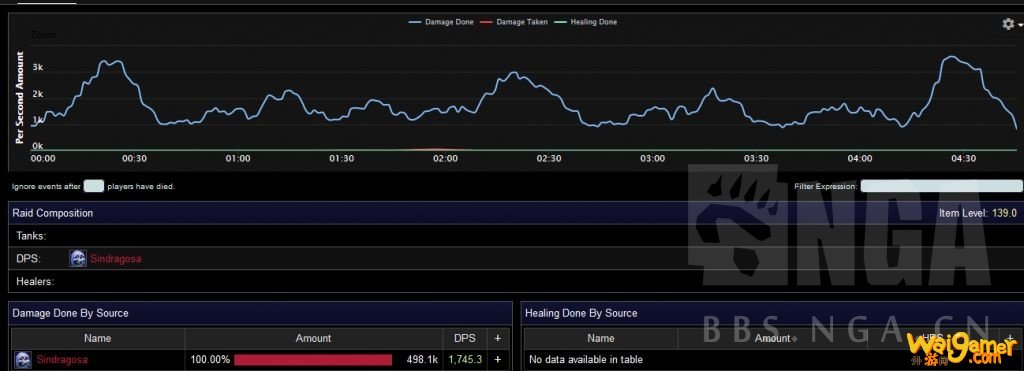Open Sindragosa link in the damage table
The image size is (1024, 371).
click(62, 359)
